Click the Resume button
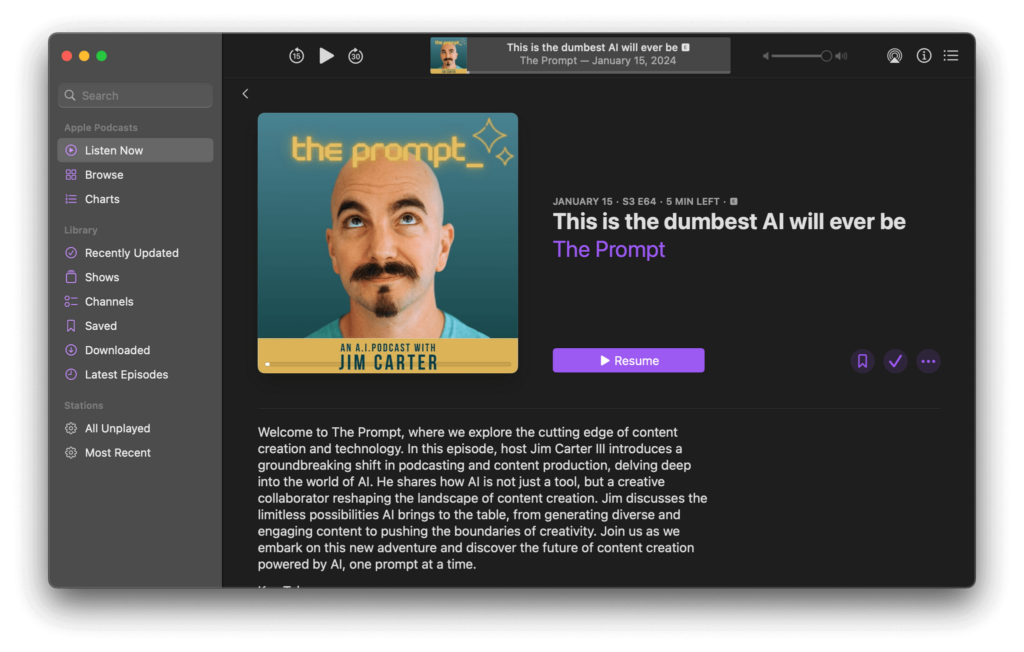1024x652 pixels. click(628, 361)
